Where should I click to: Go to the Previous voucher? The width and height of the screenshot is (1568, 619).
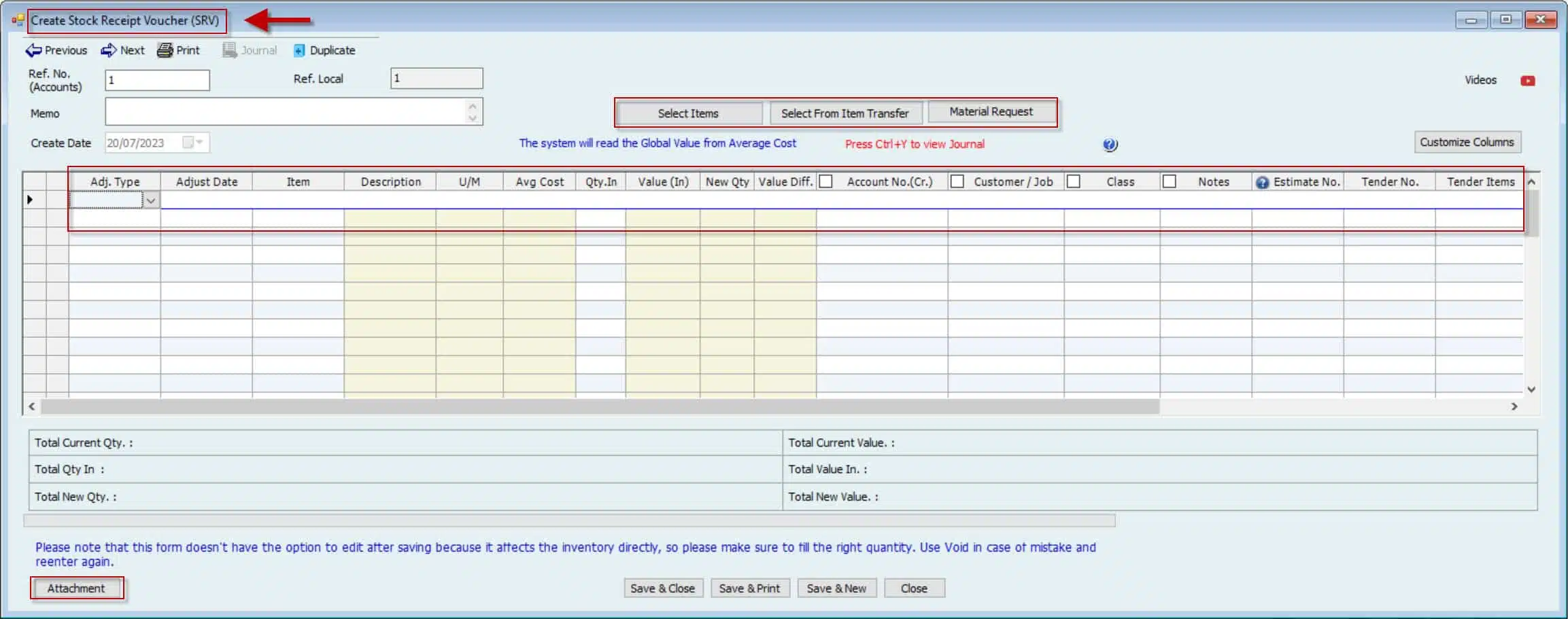pyautogui.click(x=56, y=50)
